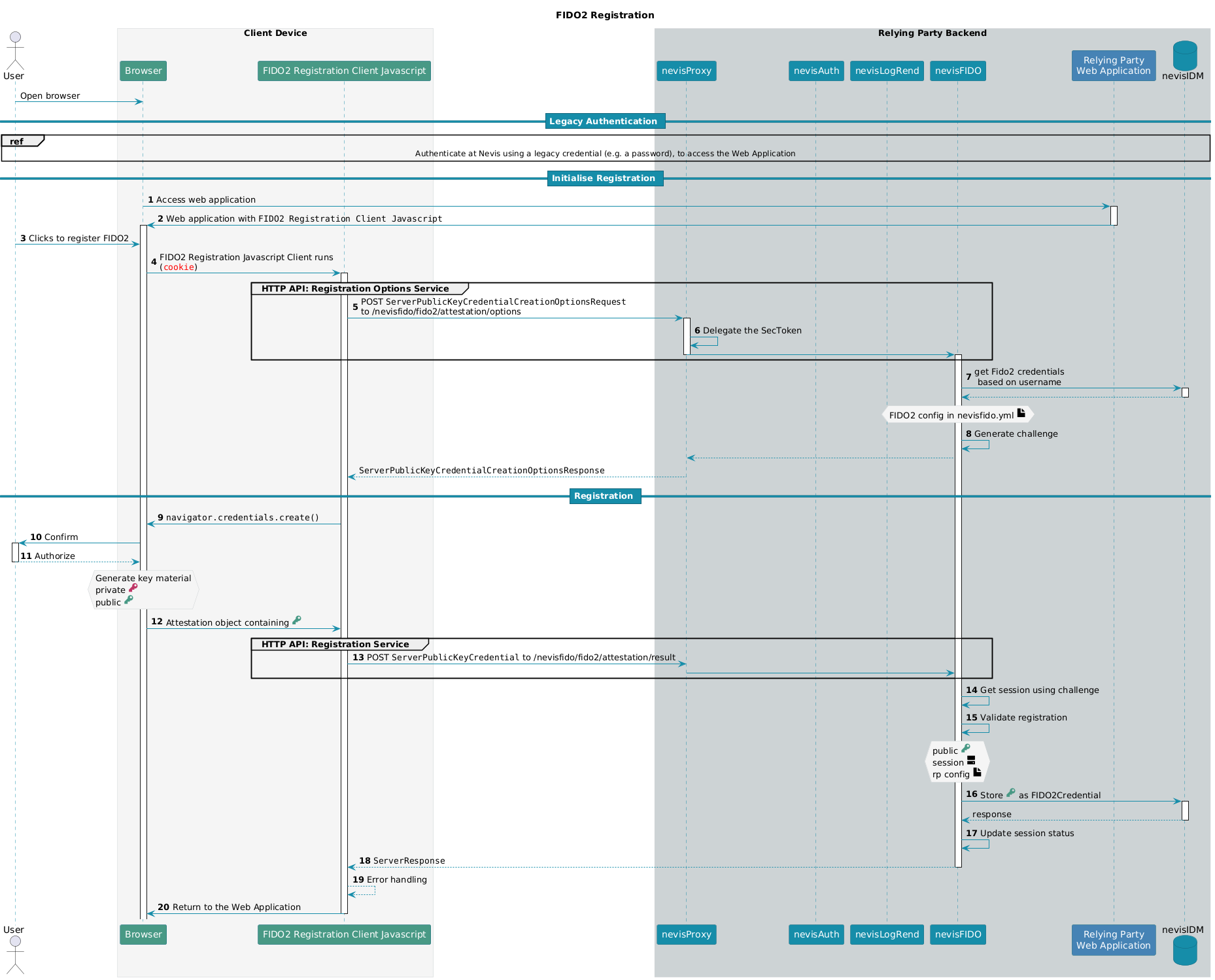Click the session icon in validation note
This screenshot has height=980, width=1215.
[971, 760]
